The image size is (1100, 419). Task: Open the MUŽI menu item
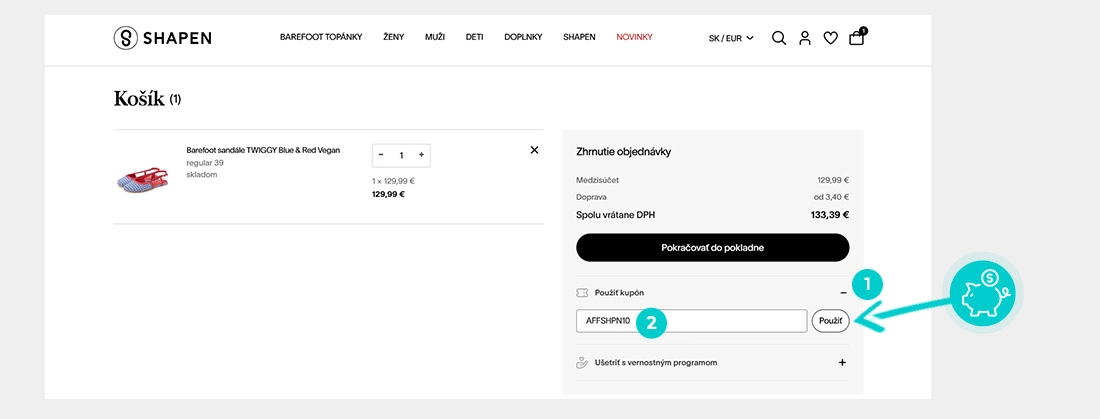pyautogui.click(x=435, y=37)
